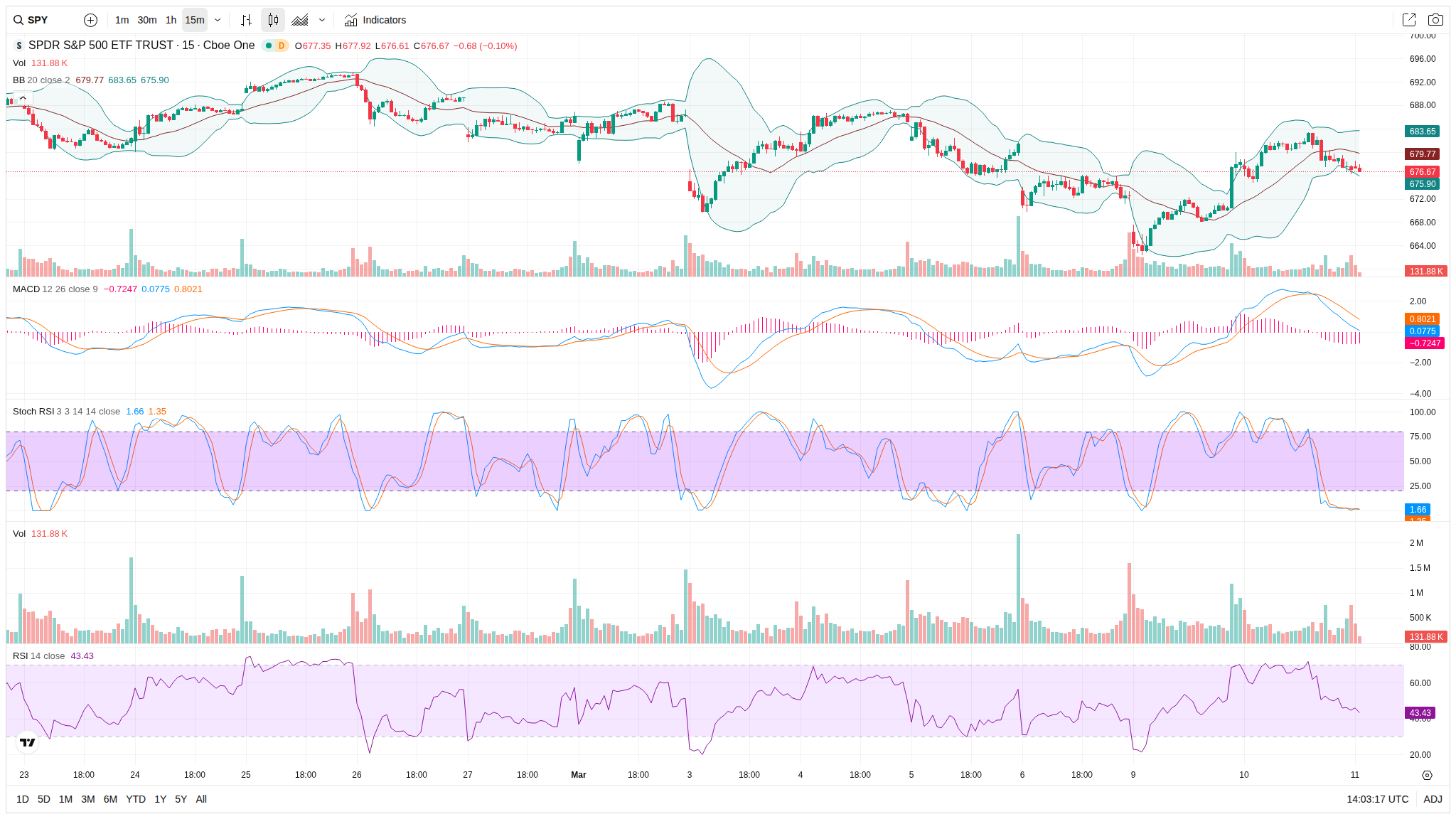Expand the time interval dropdown
This screenshot has width=1456, height=819.
coord(218,20)
